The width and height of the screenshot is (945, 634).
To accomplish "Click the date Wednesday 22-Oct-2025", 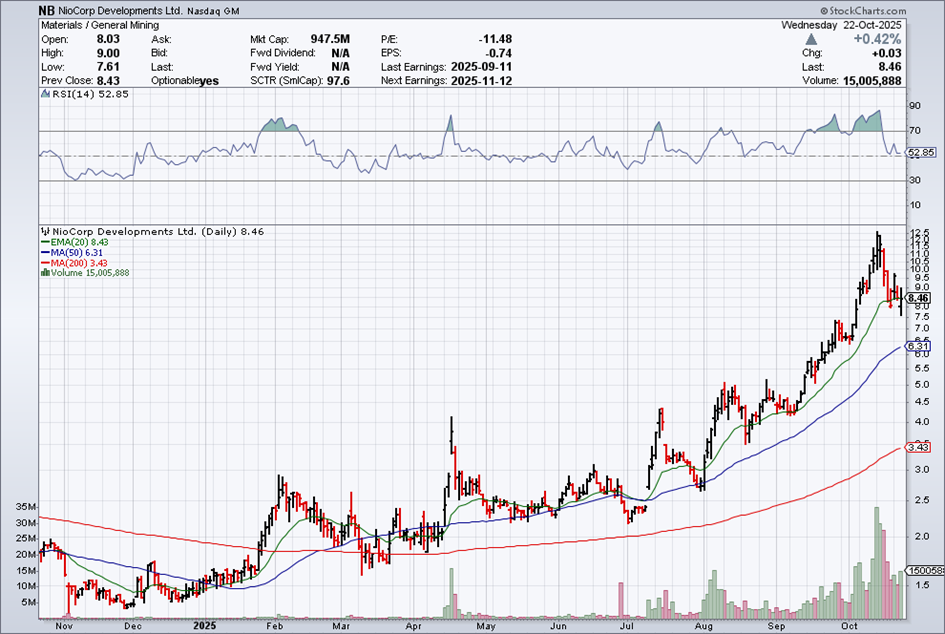I will (841, 25).
